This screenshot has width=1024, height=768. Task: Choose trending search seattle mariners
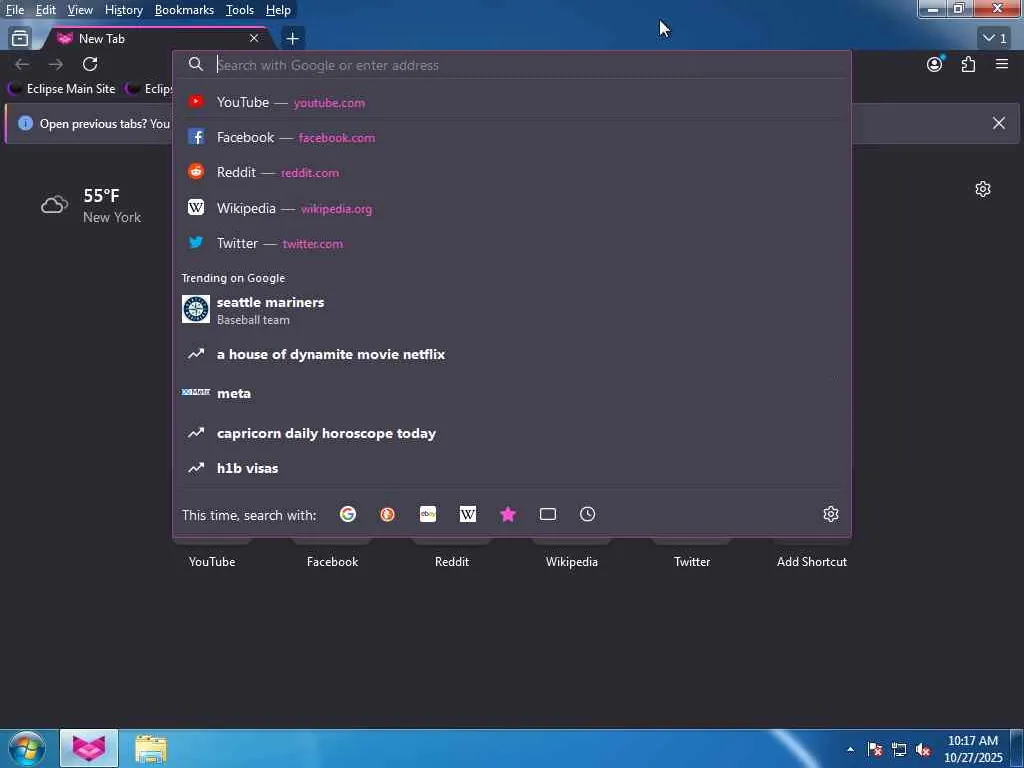[x=512, y=310]
